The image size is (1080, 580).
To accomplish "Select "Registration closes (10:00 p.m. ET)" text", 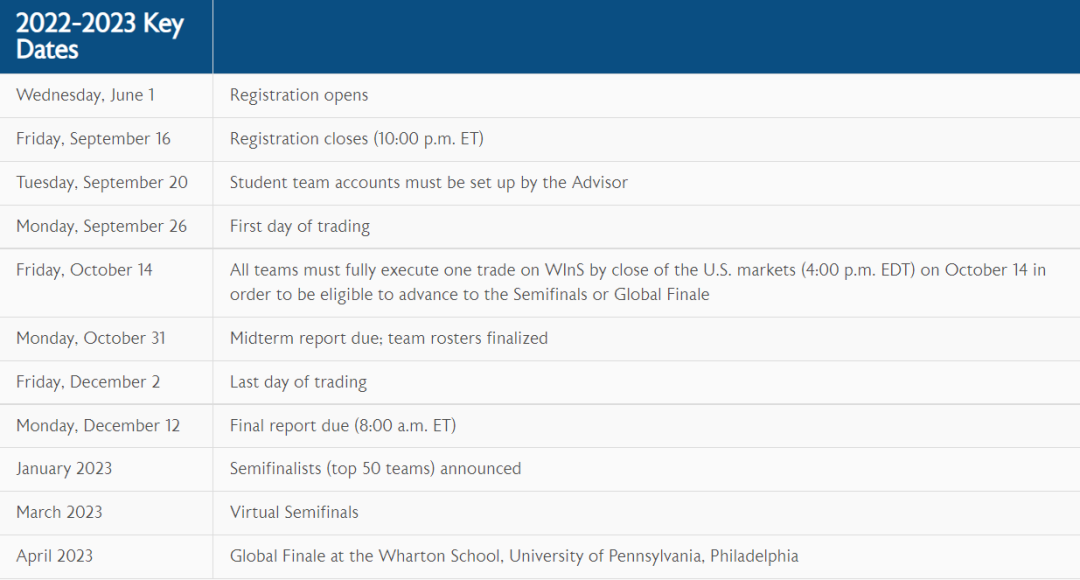I will click(356, 139).
